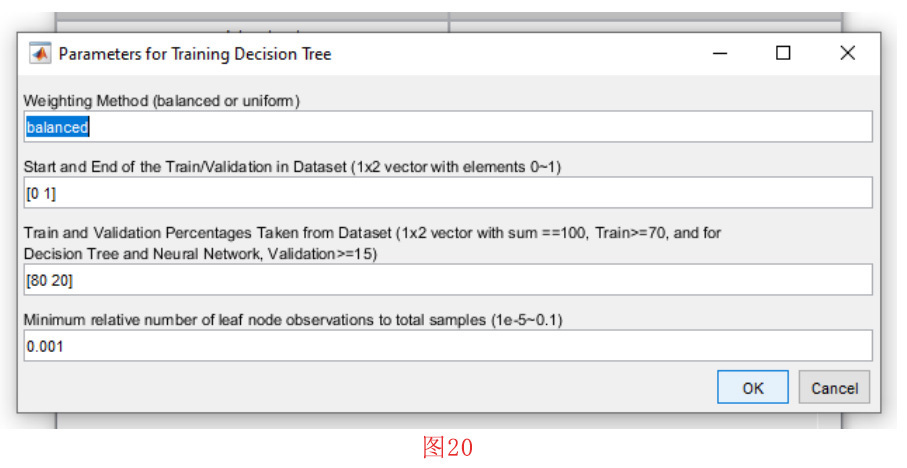Click the red "图20" figure caption

[447, 447]
